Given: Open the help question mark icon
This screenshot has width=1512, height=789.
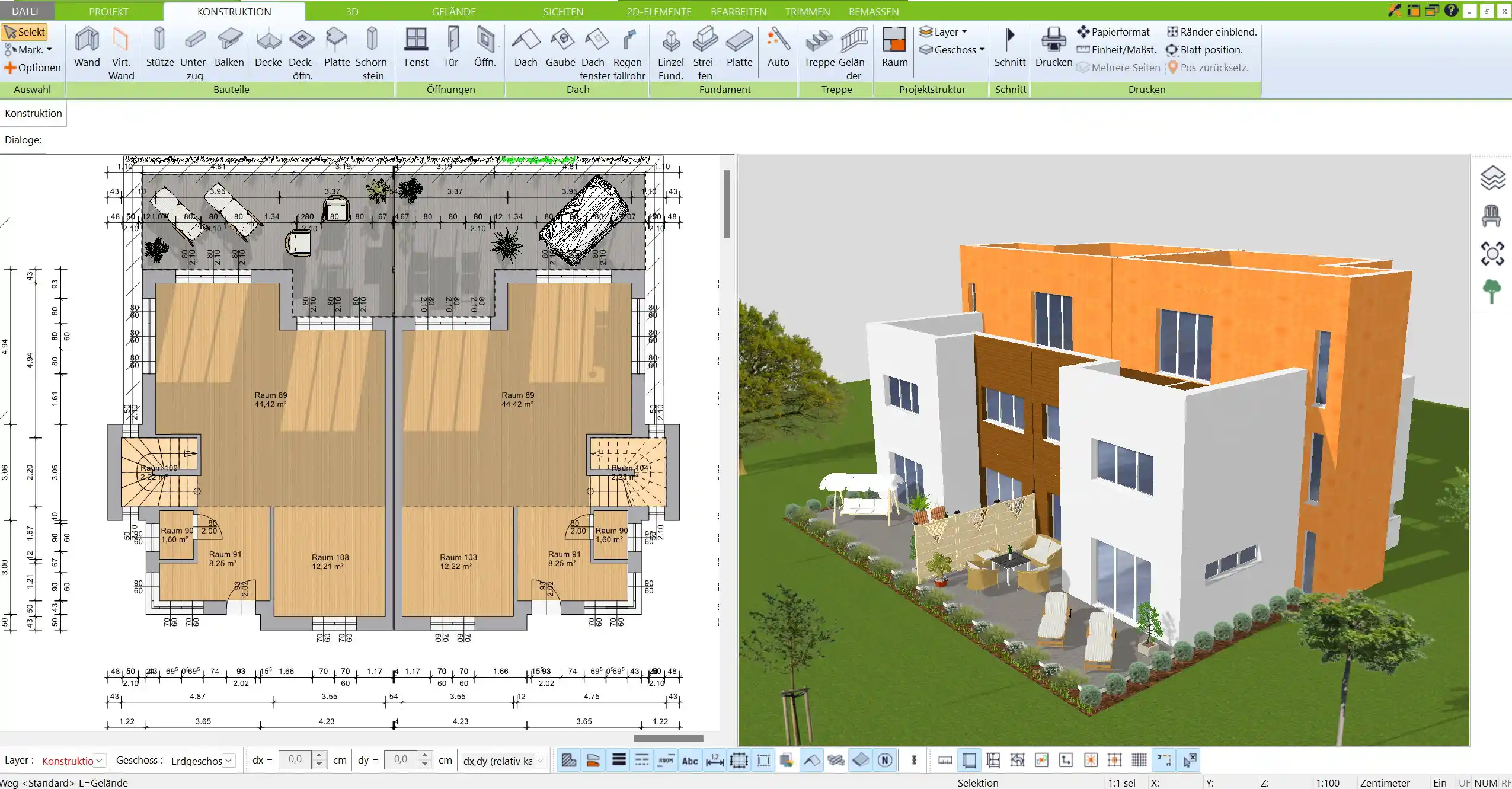Looking at the screenshot, I should tap(1451, 10).
